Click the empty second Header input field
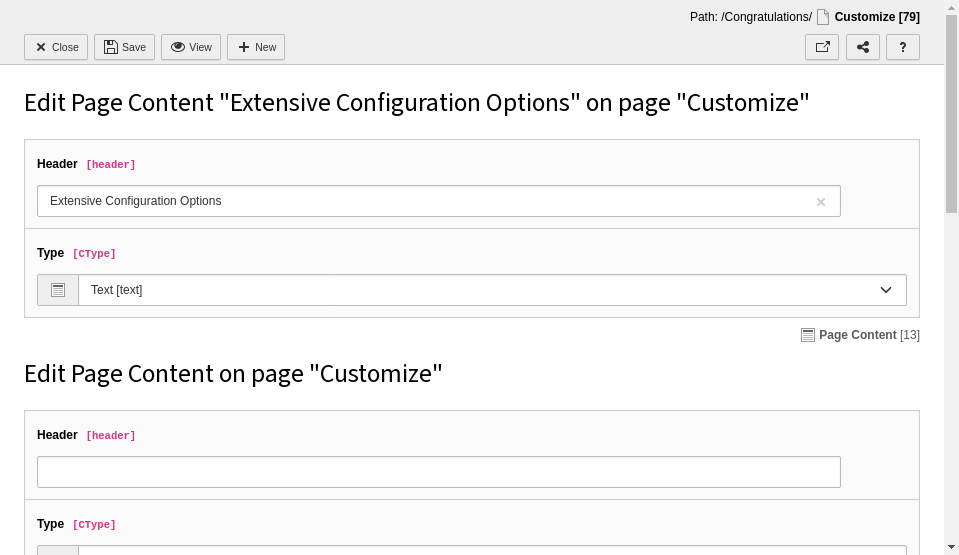This screenshot has height=555, width=959. click(x=439, y=472)
